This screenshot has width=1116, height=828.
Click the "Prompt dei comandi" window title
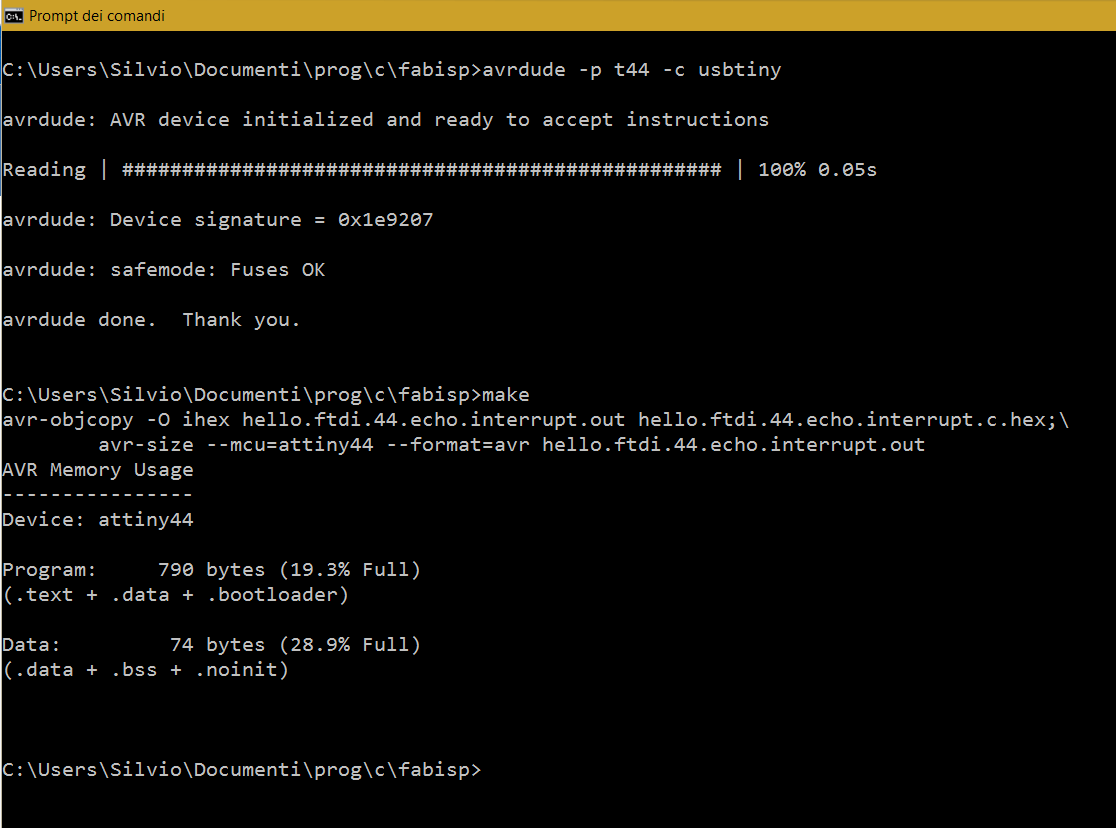(97, 16)
